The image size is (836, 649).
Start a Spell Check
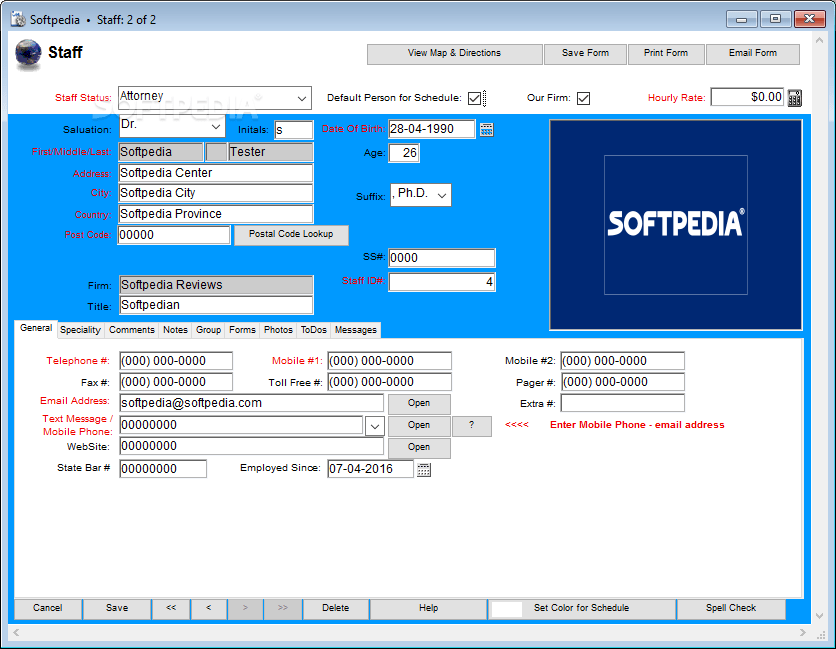point(731,608)
